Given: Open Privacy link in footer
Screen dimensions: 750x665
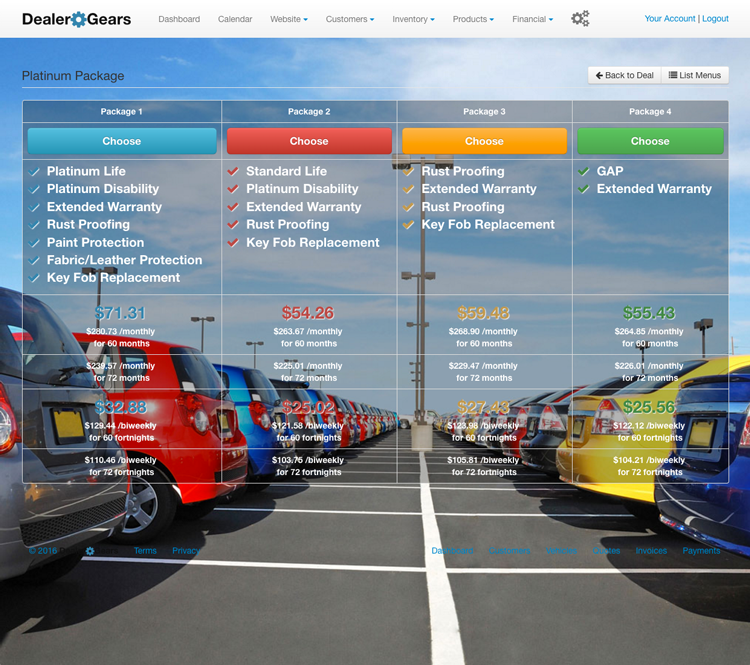Looking at the screenshot, I should click(186, 551).
